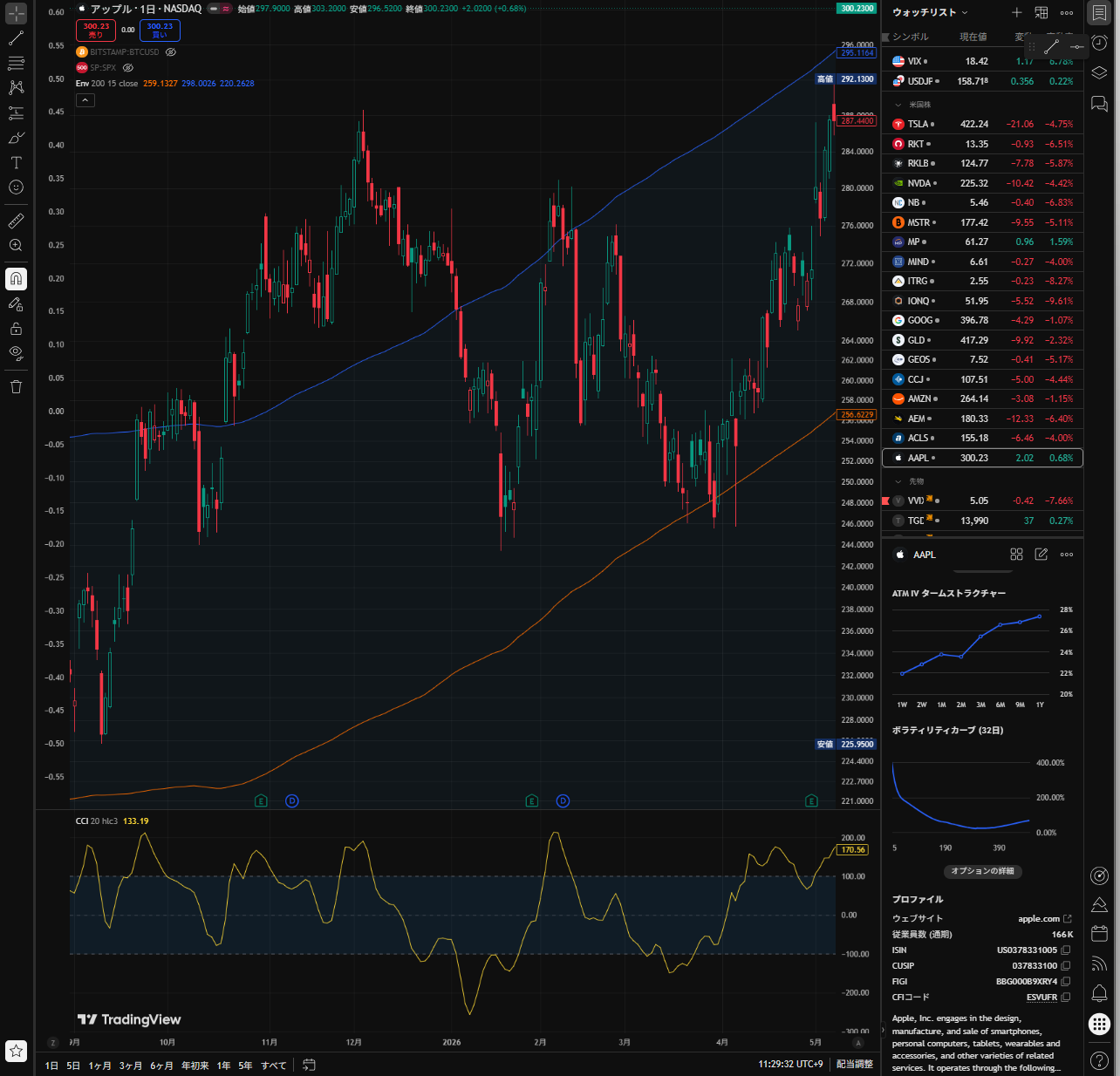Open the Env 200 15 close indicator legend

(106, 84)
